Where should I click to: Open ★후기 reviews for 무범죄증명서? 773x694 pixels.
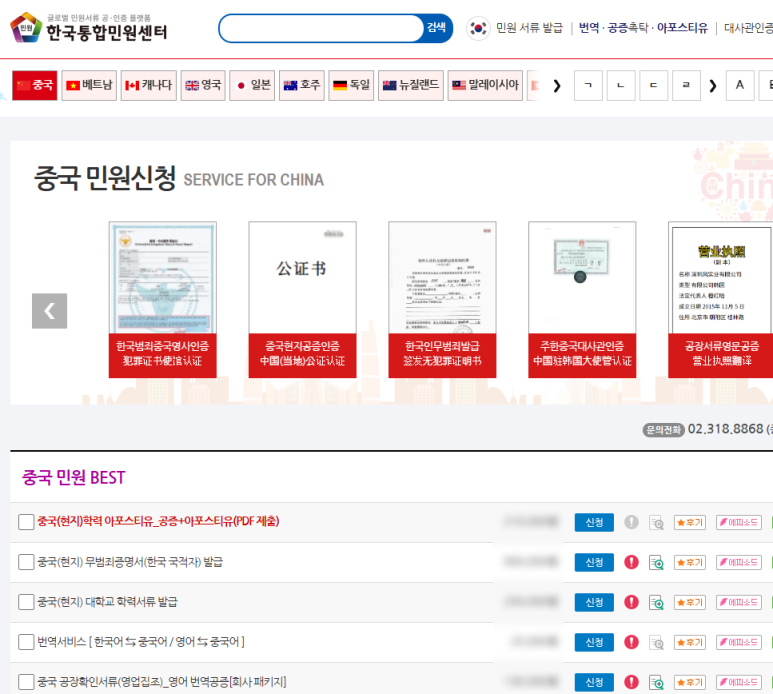click(690, 562)
